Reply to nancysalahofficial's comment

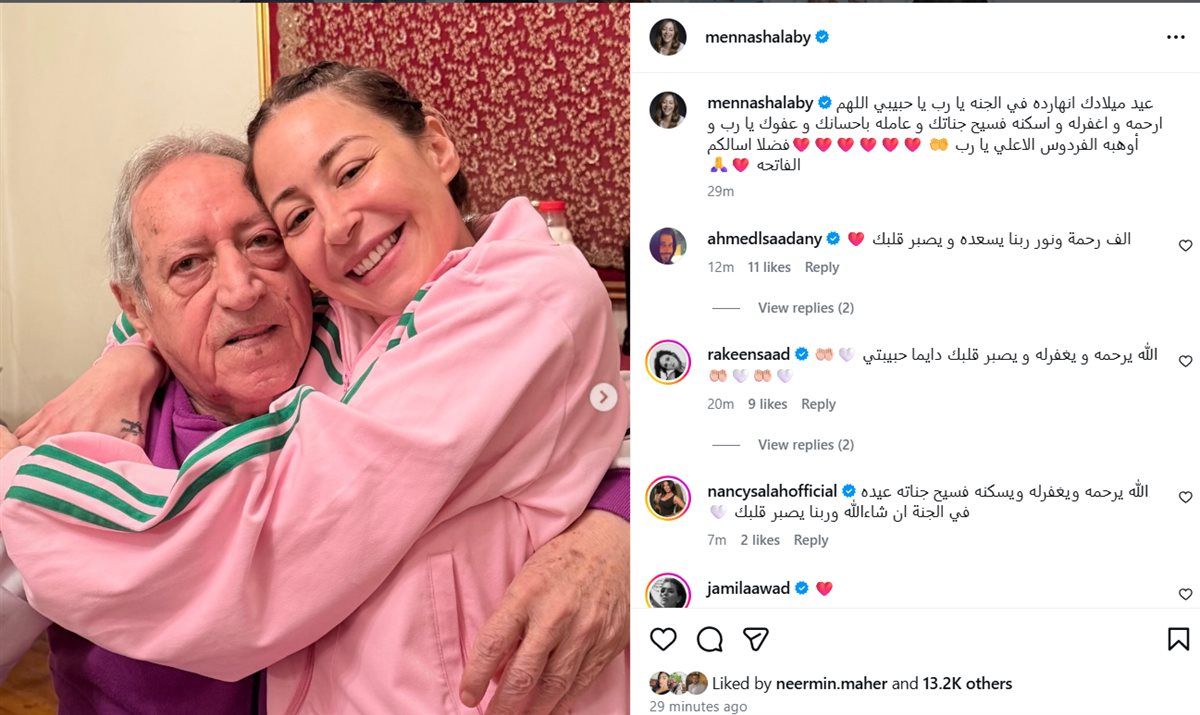click(x=811, y=540)
